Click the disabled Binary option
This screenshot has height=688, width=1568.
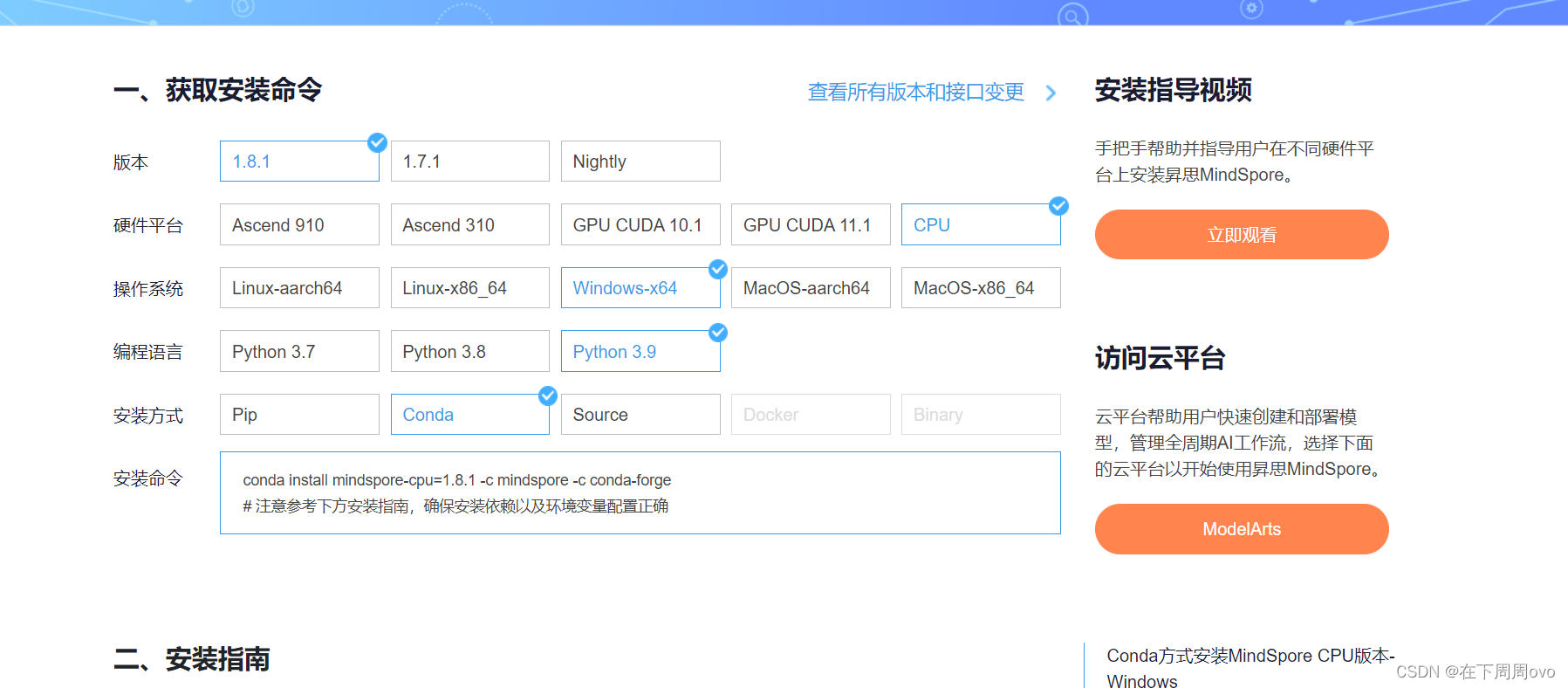pos(981,415)
